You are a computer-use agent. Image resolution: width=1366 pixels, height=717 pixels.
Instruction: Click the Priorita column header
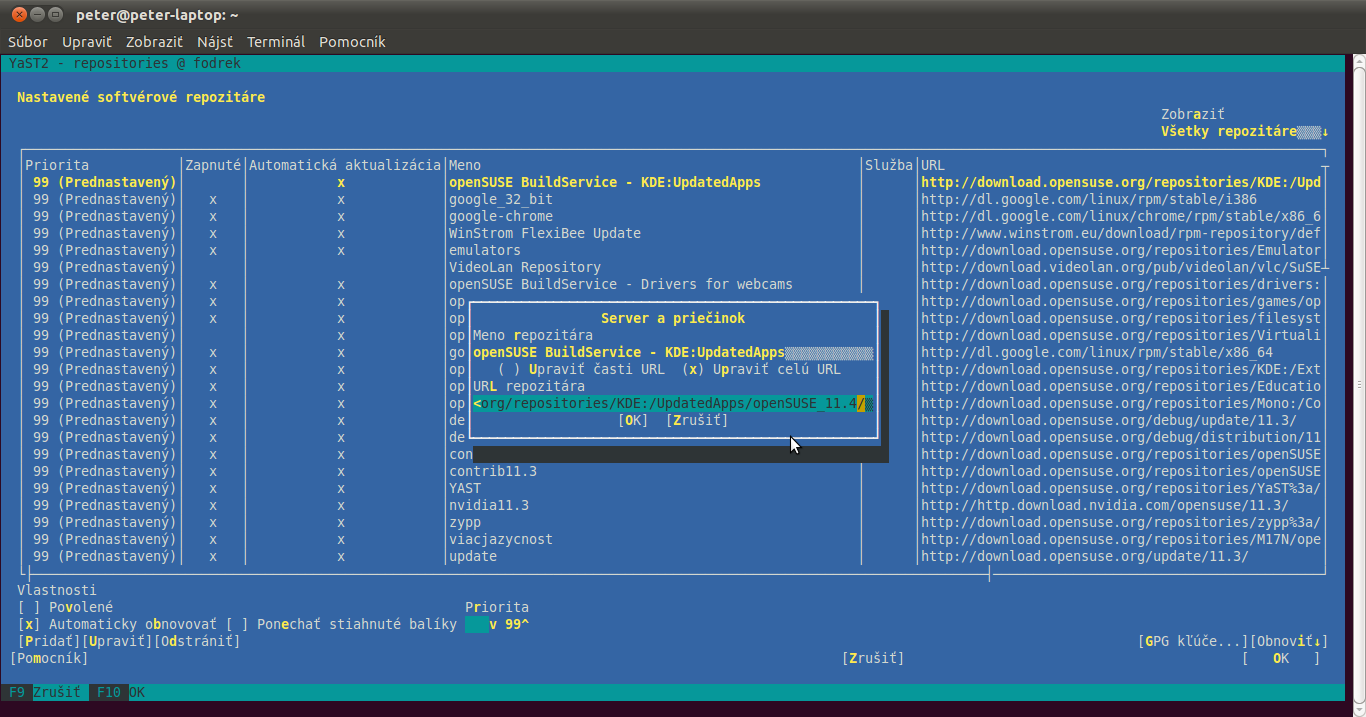pos(57,165)
